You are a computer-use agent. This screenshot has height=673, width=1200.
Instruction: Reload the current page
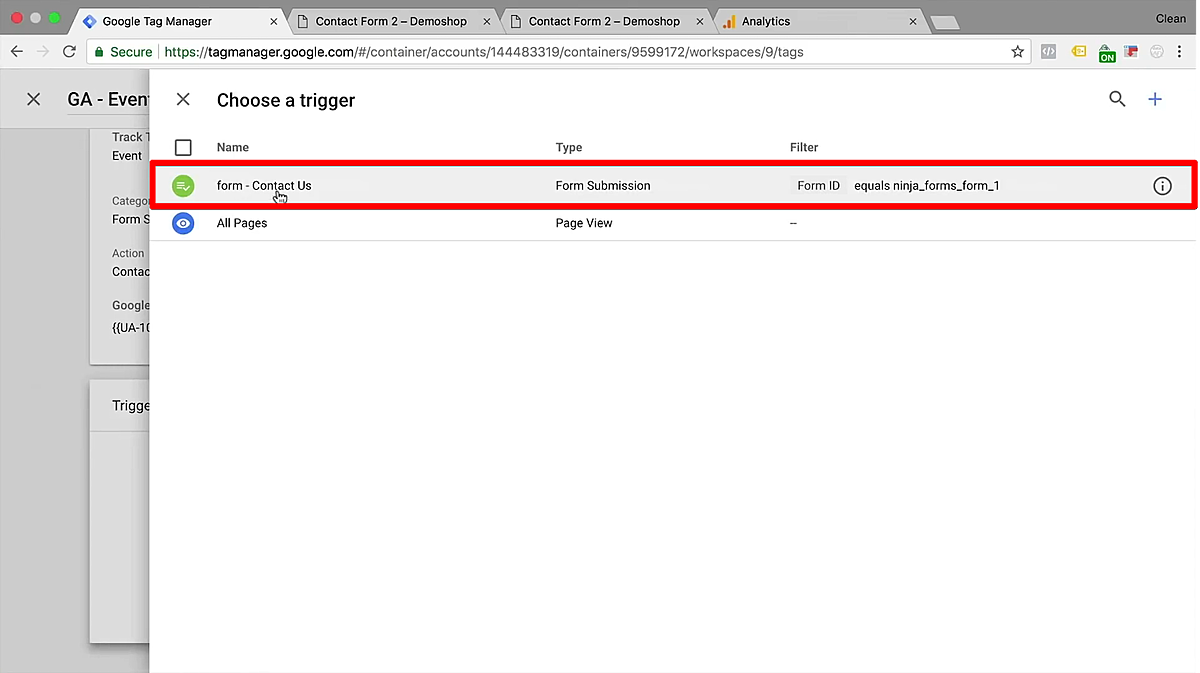[69, 52]
